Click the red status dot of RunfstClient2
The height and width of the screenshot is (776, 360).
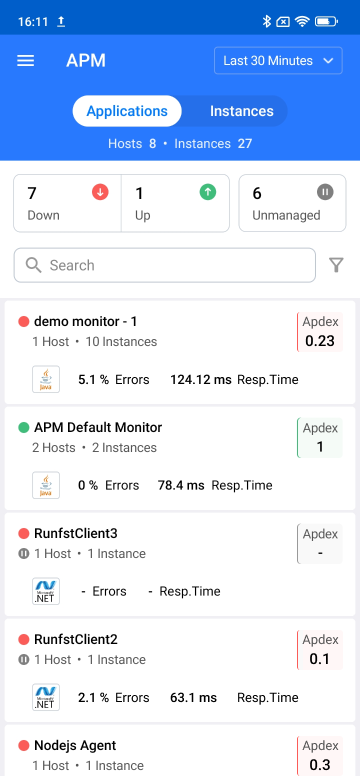point(24,639)
